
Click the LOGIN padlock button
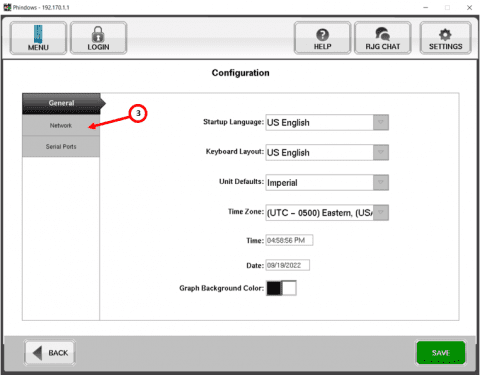tap(98, 38)
